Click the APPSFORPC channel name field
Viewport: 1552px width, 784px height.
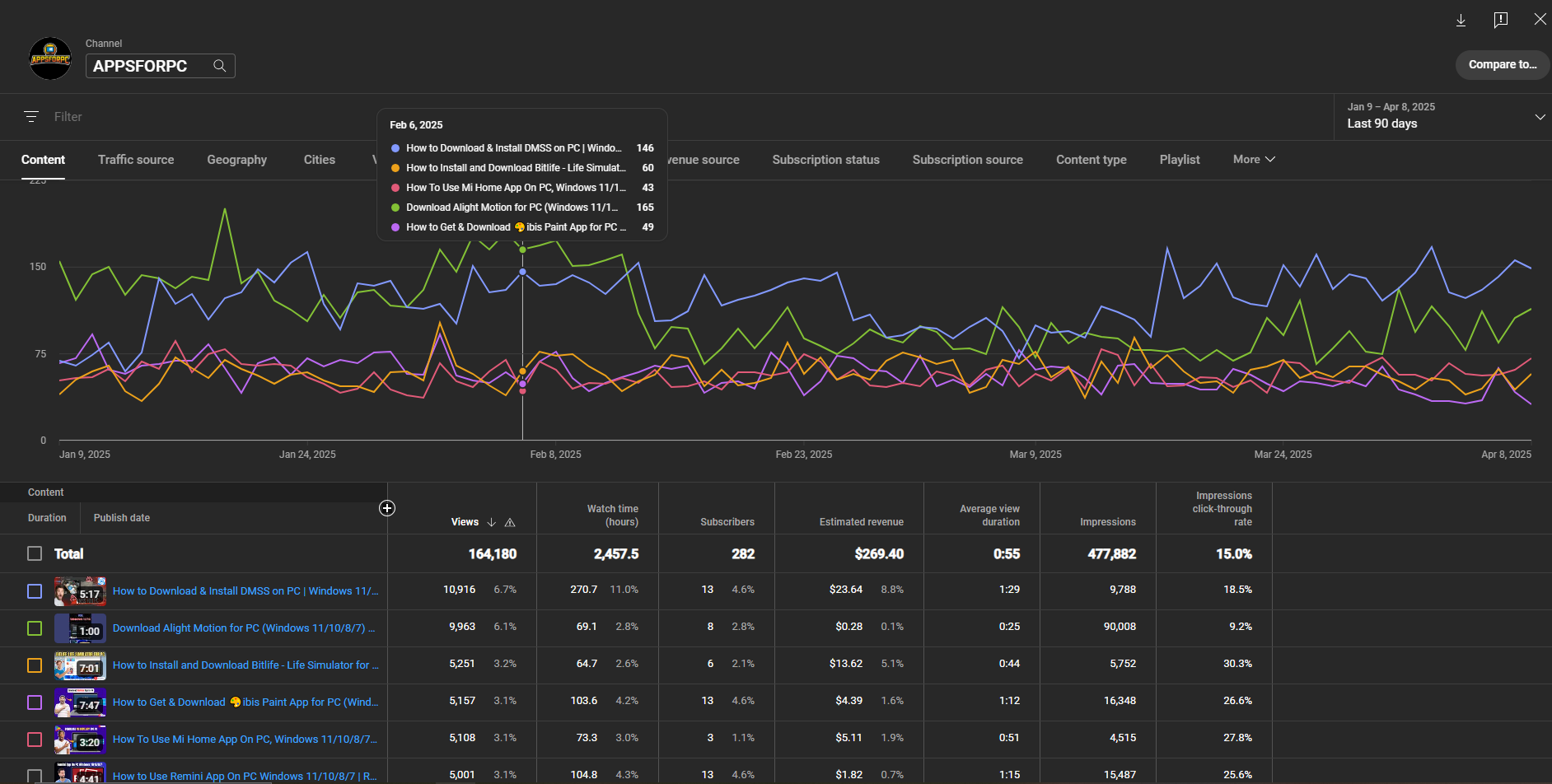point(160,66)
